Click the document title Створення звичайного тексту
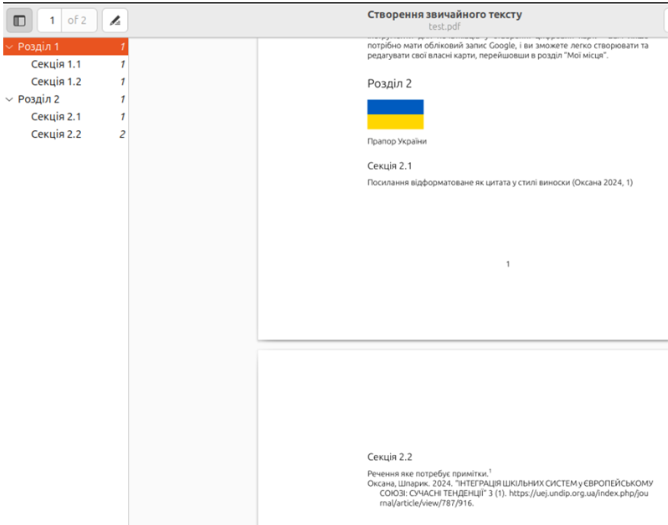The height and width of the screenshot is (525, 668). 444,15
